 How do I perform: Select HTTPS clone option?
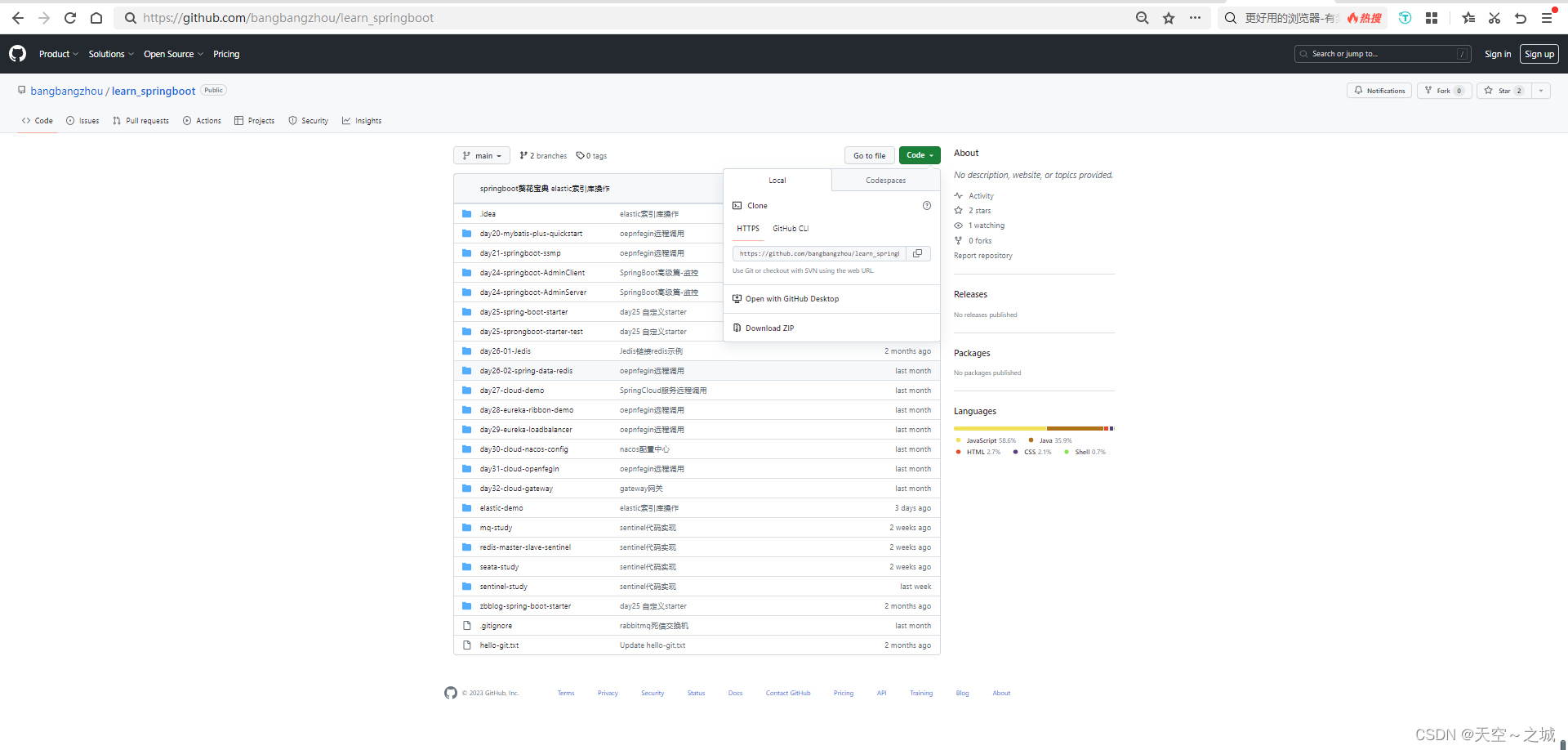[748, 229]
